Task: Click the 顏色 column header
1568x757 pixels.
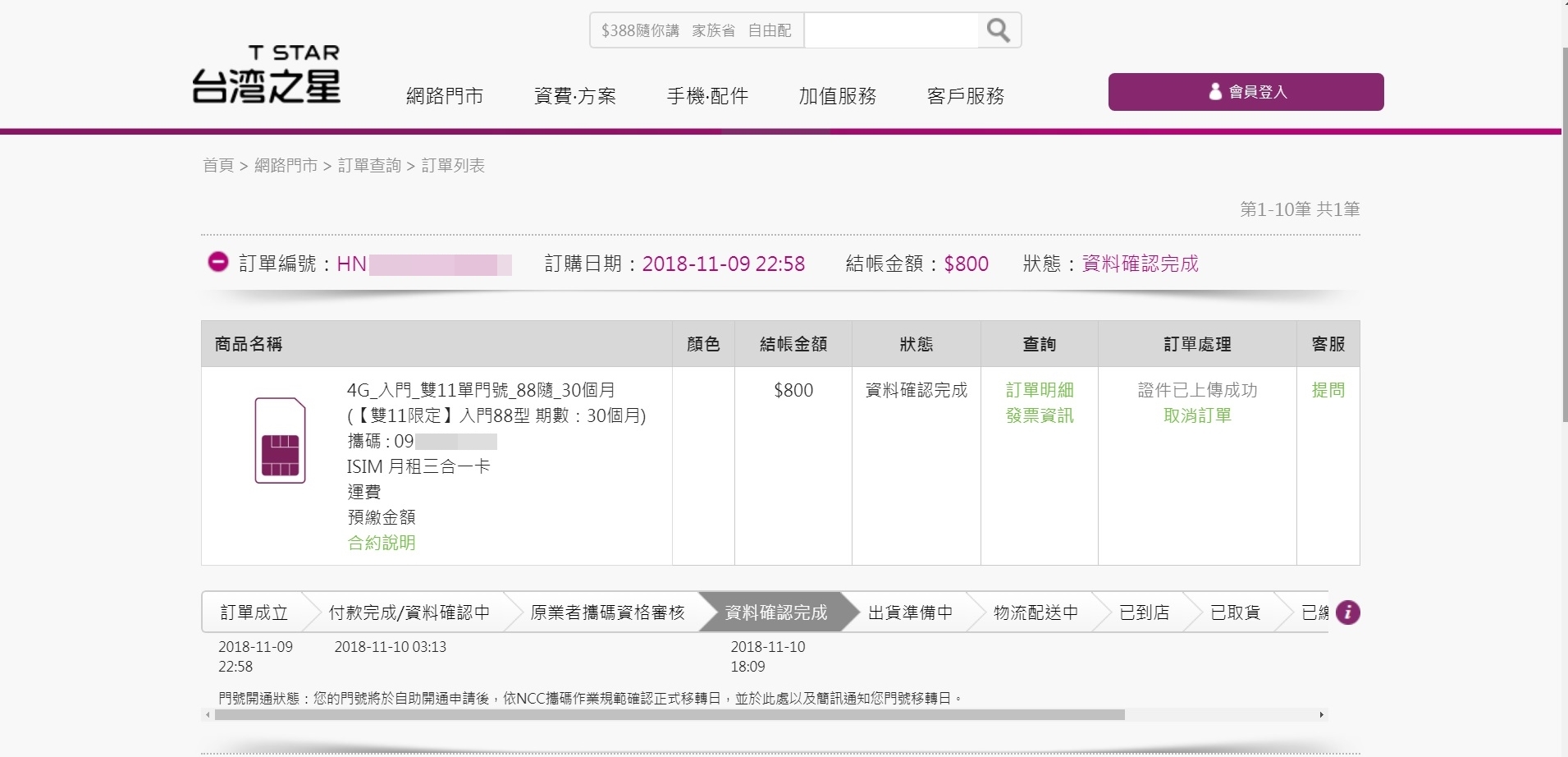Action: coord(703,344)
